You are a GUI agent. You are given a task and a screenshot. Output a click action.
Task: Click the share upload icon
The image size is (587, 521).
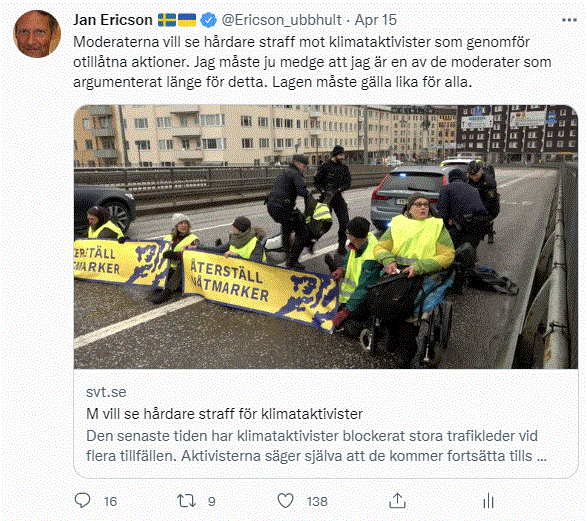tap(397, 500)
